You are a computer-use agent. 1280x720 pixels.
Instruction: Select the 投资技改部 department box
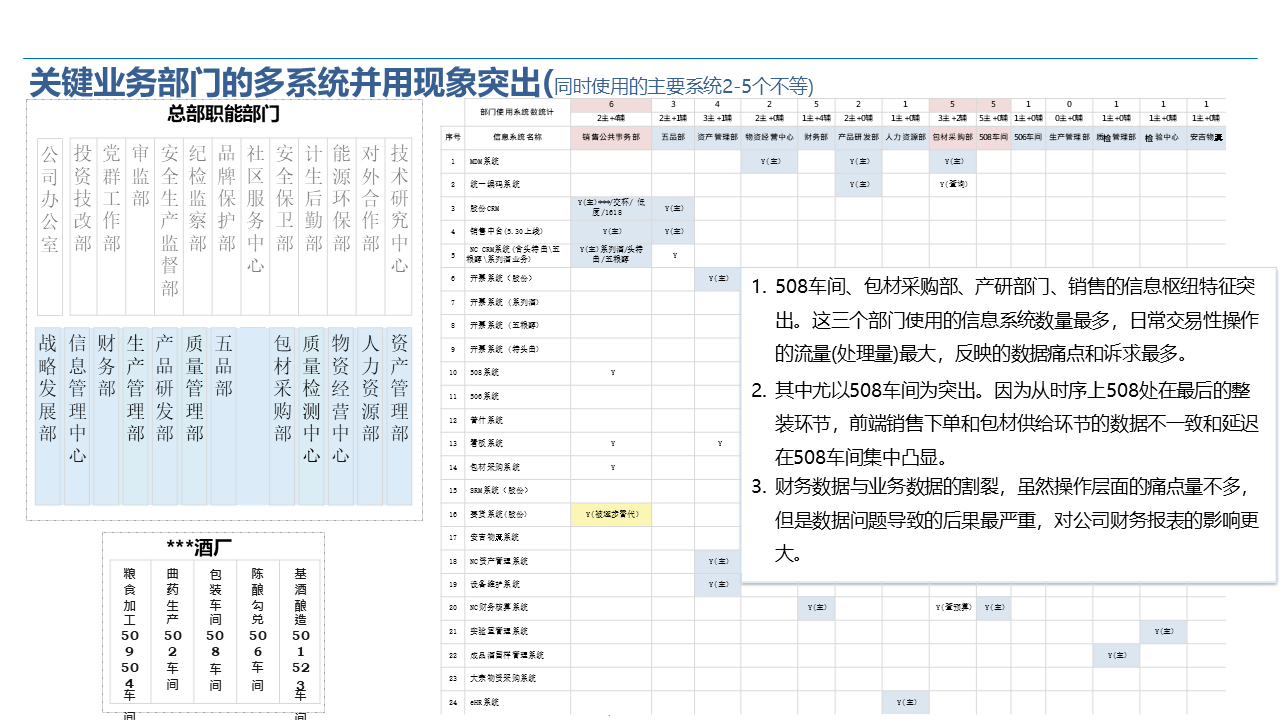click(83, 226)
